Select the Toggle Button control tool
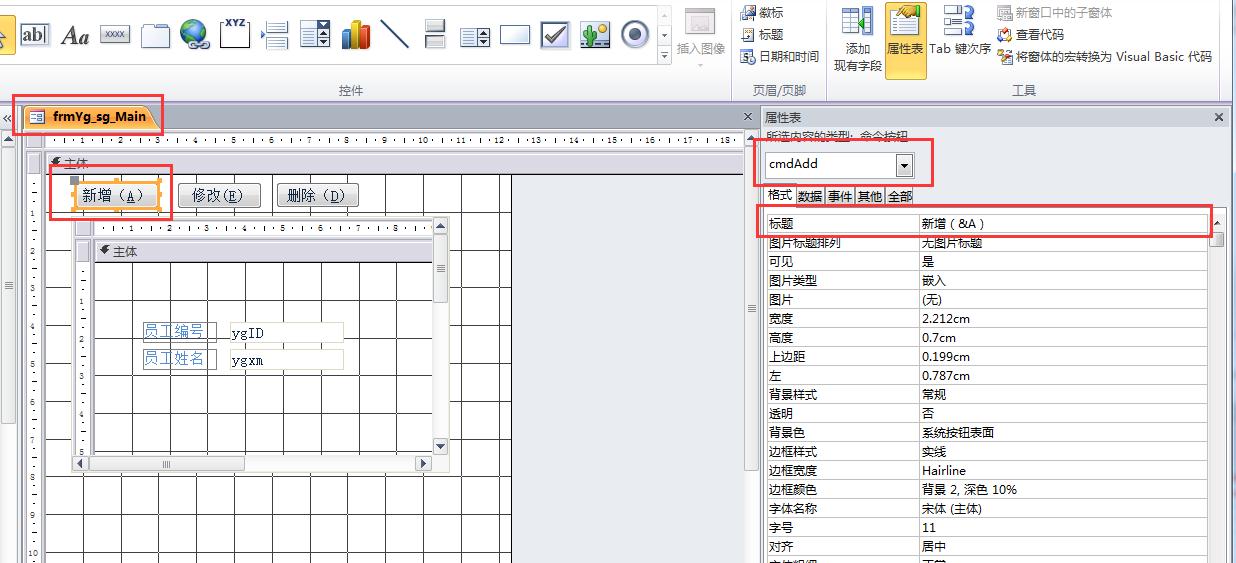Image resolution: width=1236 pixels, height=563 pixels. click(435, 35)
